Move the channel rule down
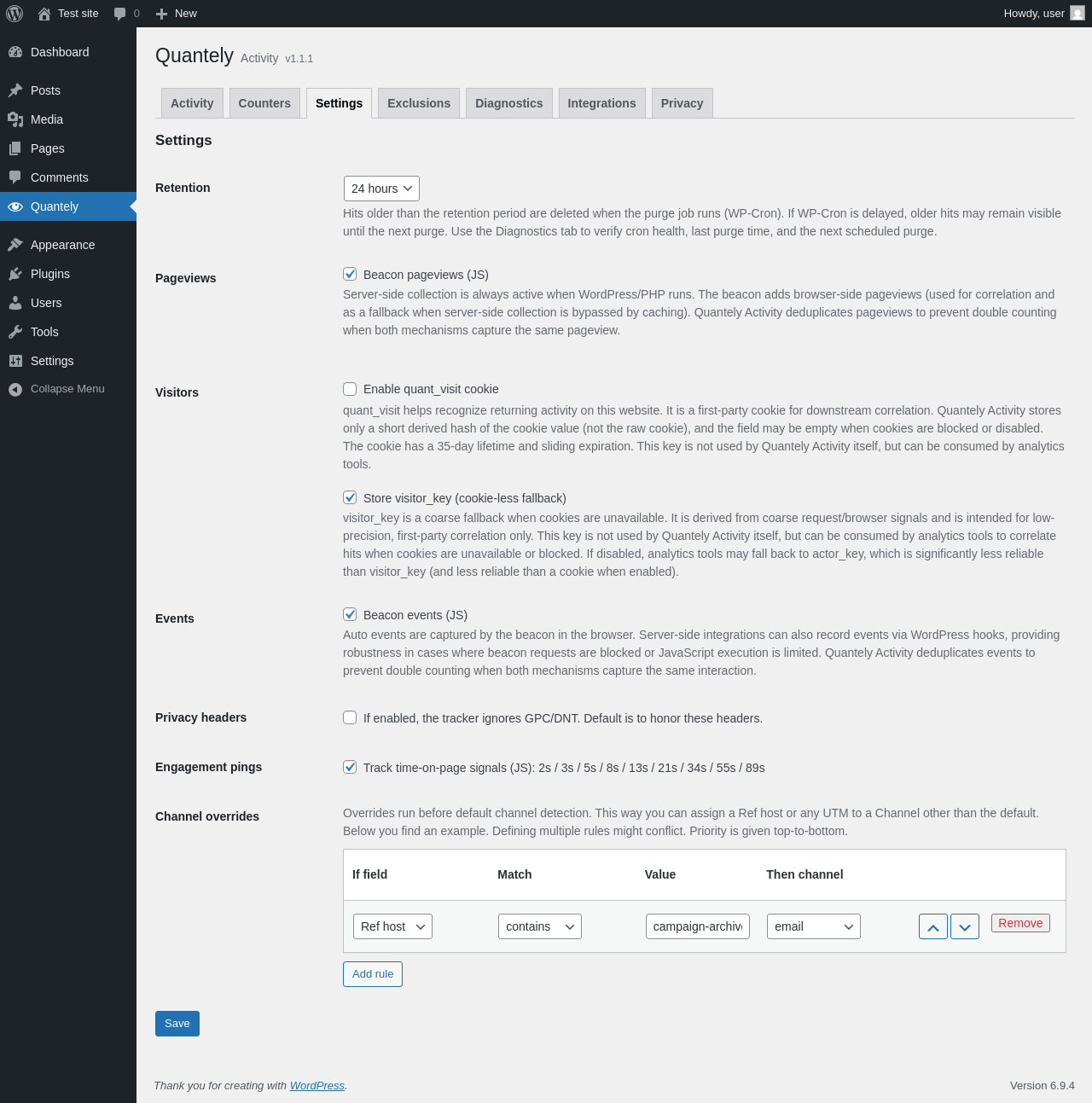This screenshot has height=1103, width=1092. point(965,926)
